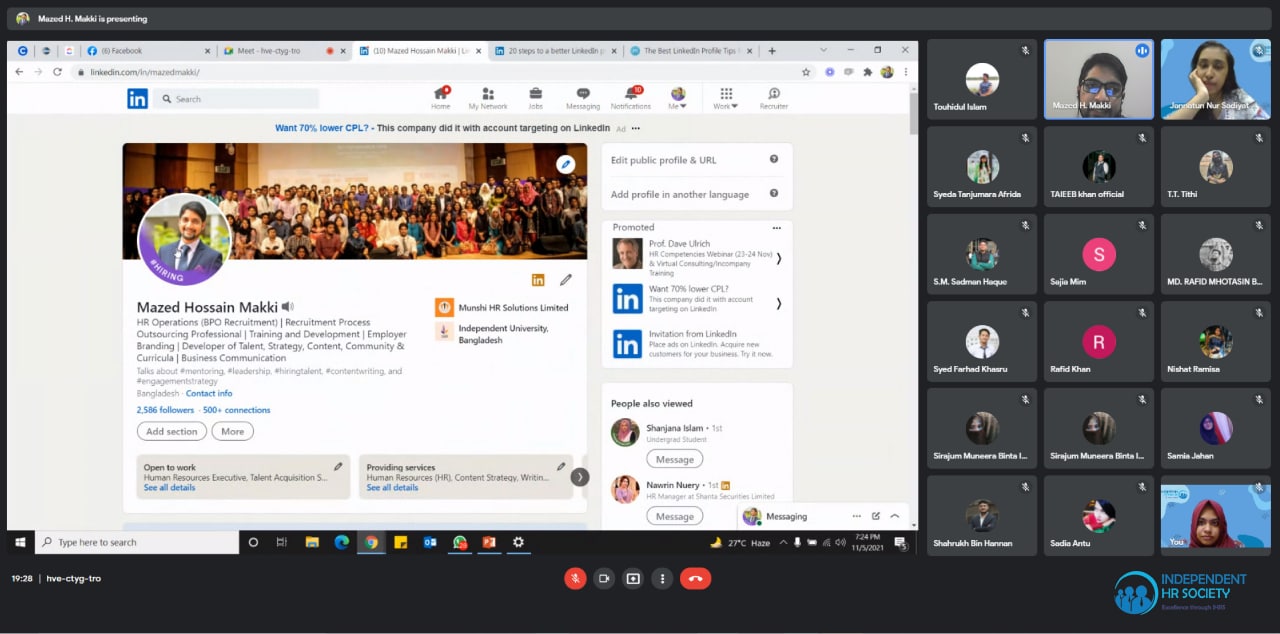Present screen in Google Meet
The image size is (1280, 634).
coord(632,578)
